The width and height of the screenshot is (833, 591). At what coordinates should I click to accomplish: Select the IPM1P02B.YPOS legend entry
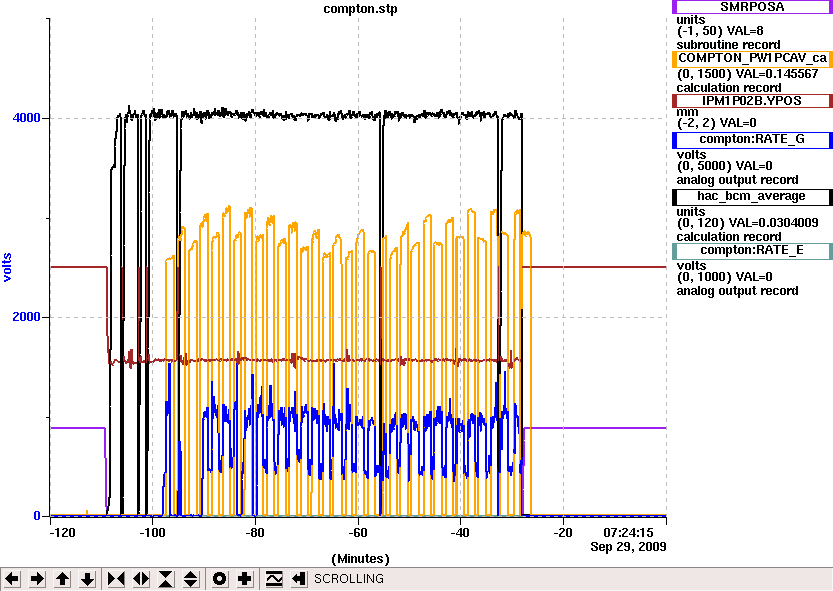(752, 100)
